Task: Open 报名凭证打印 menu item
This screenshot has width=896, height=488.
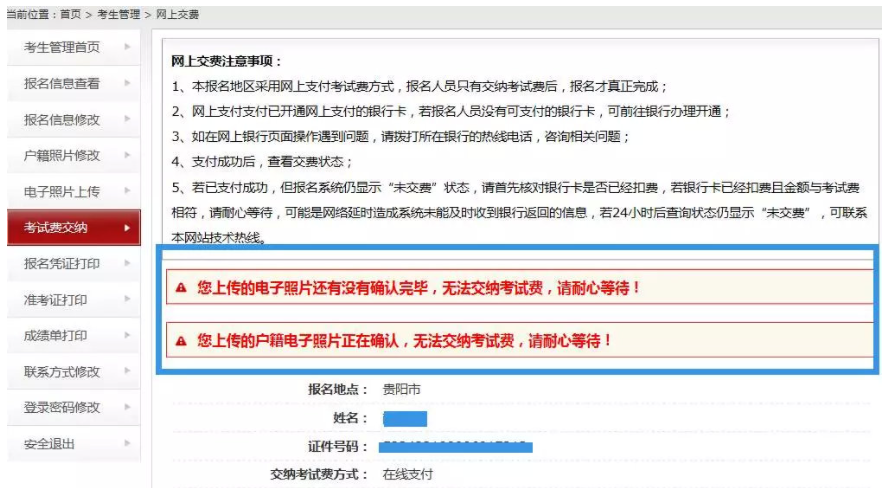Action: pyautogui.click(x=62, y=263)
